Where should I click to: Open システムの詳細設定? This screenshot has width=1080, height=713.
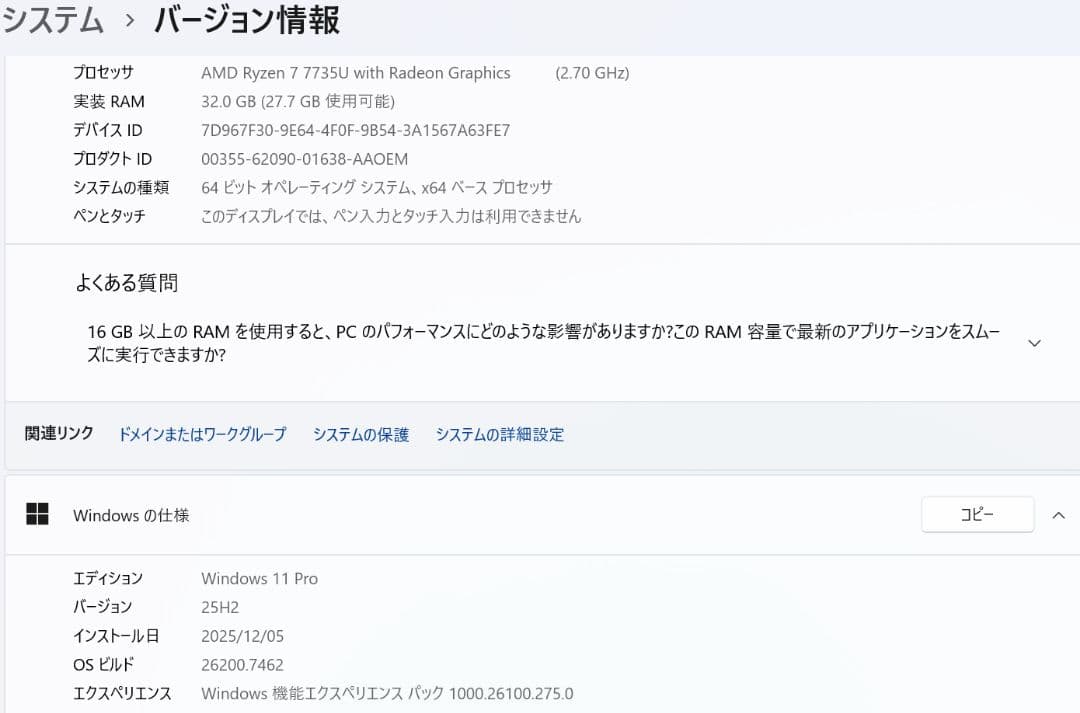coord(499,434)
